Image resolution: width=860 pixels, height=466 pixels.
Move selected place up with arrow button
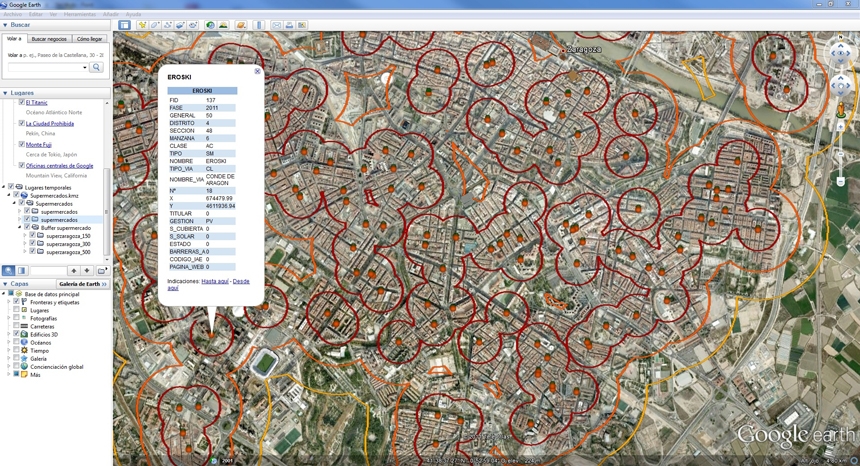point(73,270)
